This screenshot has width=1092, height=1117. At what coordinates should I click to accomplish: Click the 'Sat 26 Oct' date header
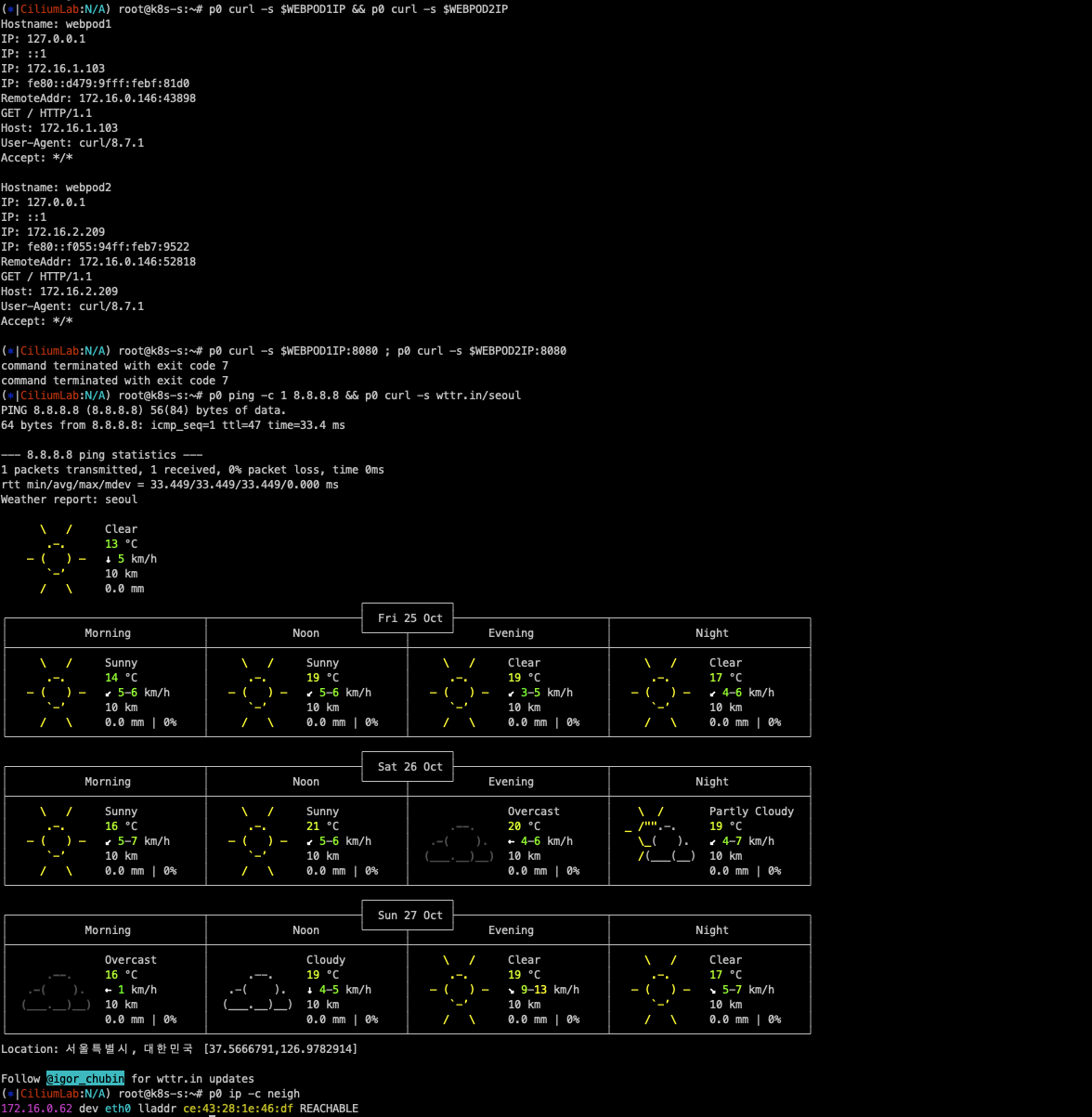point(410,767)
